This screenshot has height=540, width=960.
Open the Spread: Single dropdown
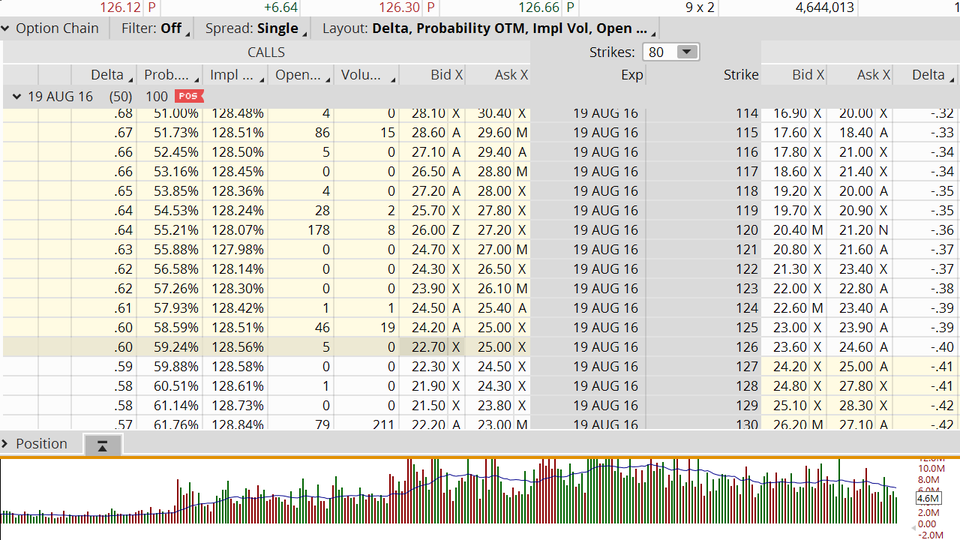pyautogui.click(x=256, y=28)
